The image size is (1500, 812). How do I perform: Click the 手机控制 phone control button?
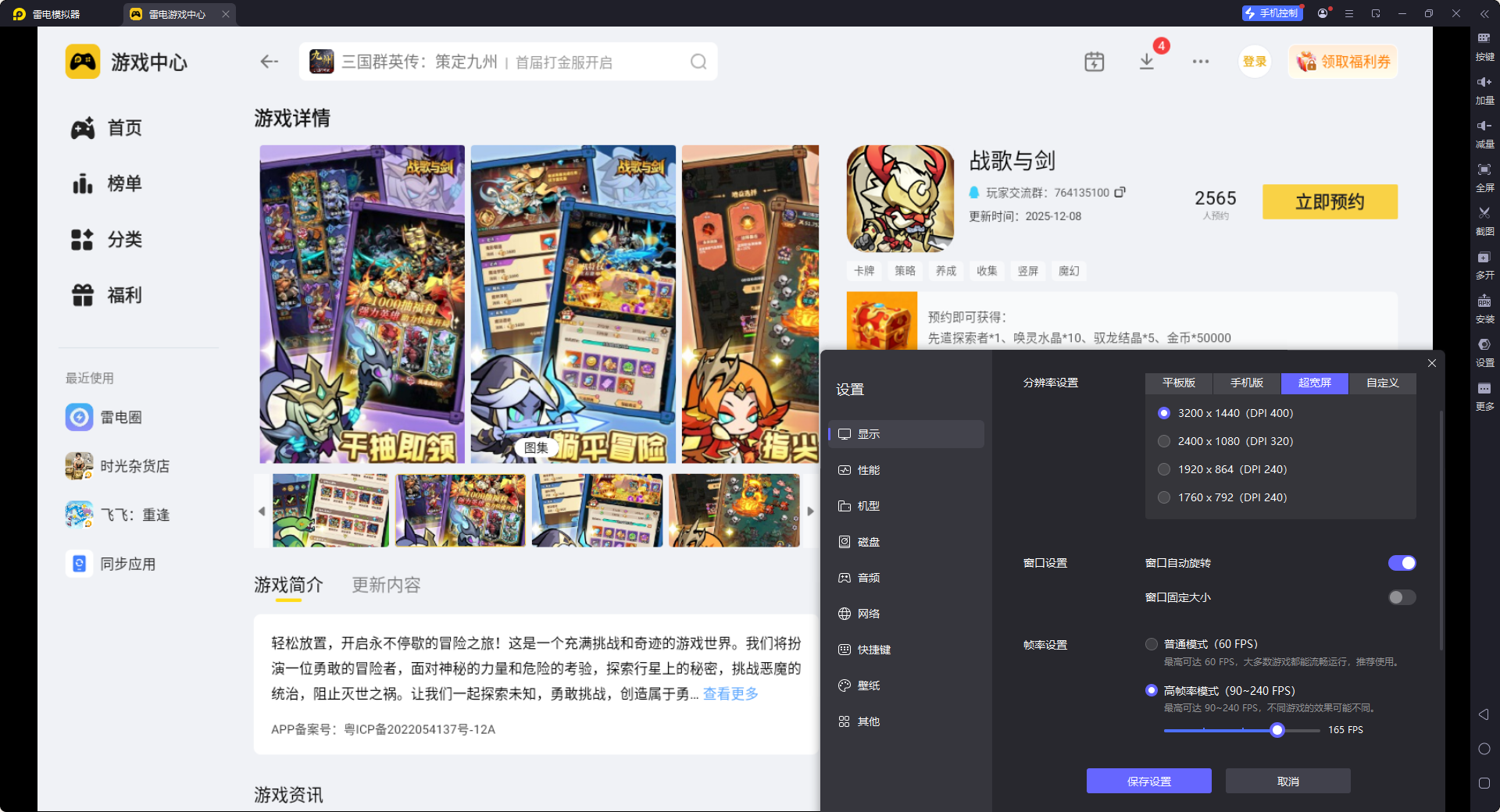[x=1273, y=13]
